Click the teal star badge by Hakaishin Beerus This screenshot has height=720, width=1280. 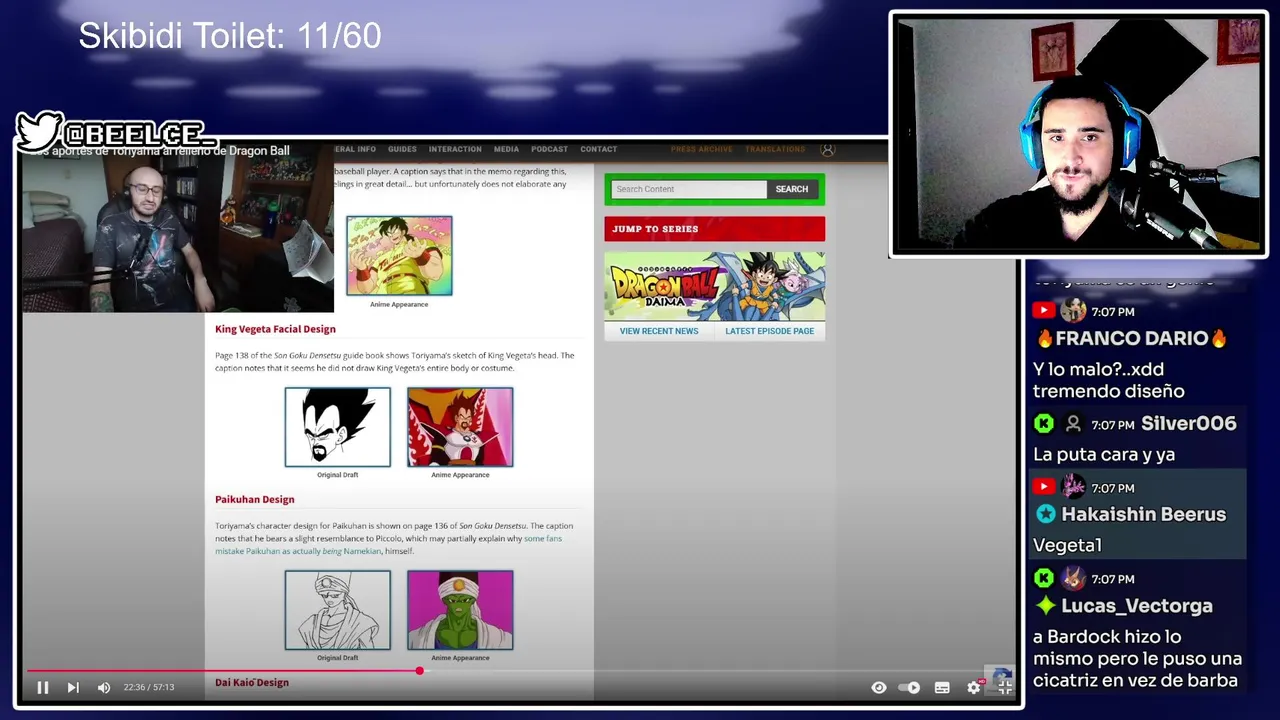click(1046, 514)
